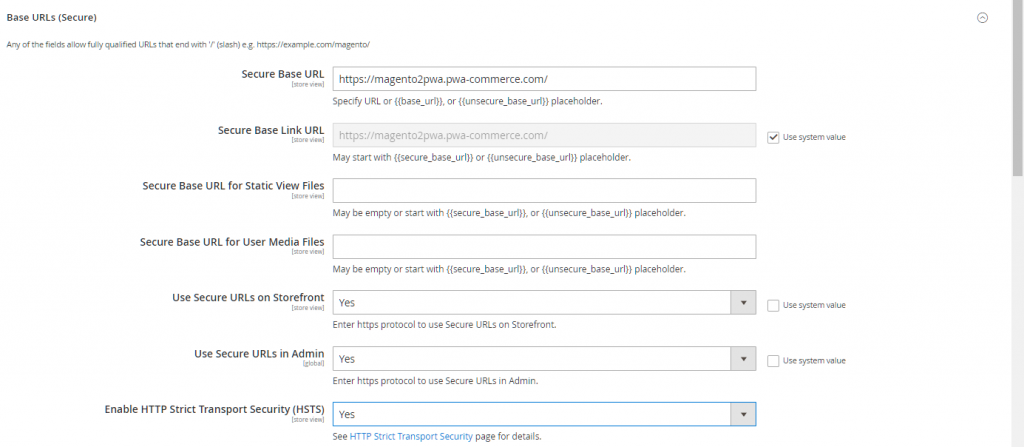The width and height of the screenshot is (1024, 447).
Task: Click dropdown arrow for Admin secure URLs
Action: coord(743,359)
